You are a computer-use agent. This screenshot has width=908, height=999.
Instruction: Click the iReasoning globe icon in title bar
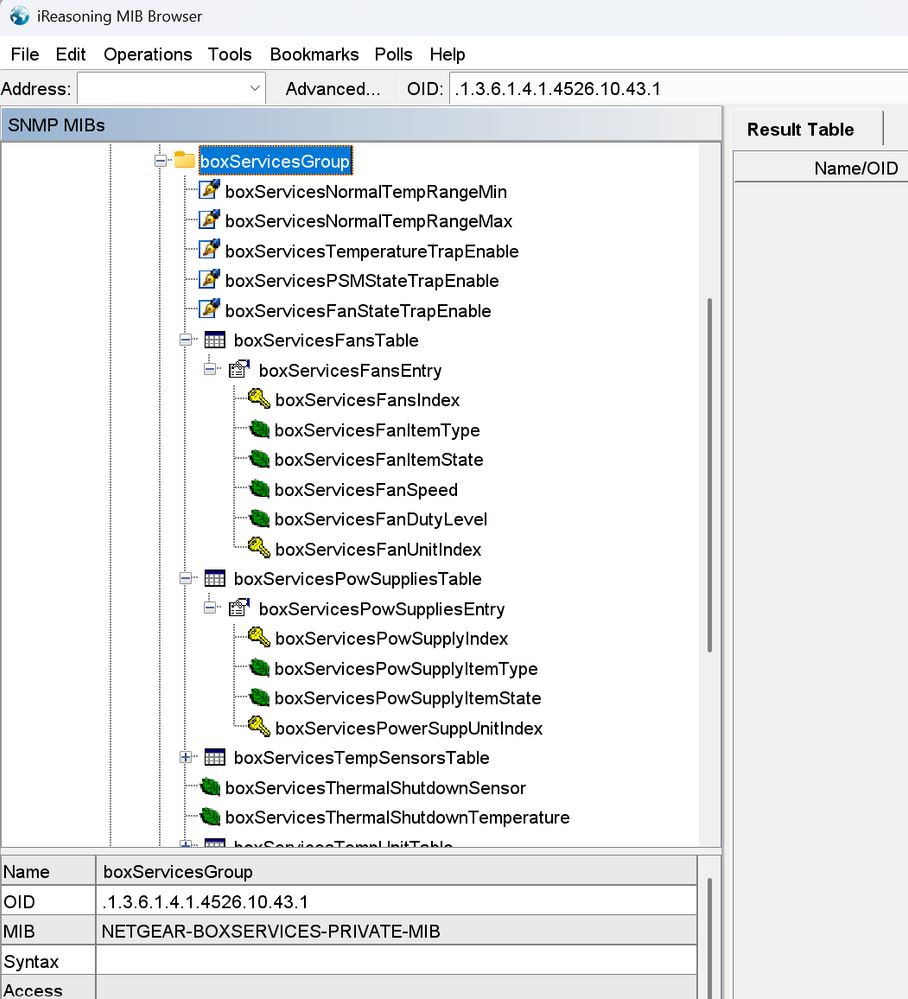pyautogui.click(x=19, y=16)
